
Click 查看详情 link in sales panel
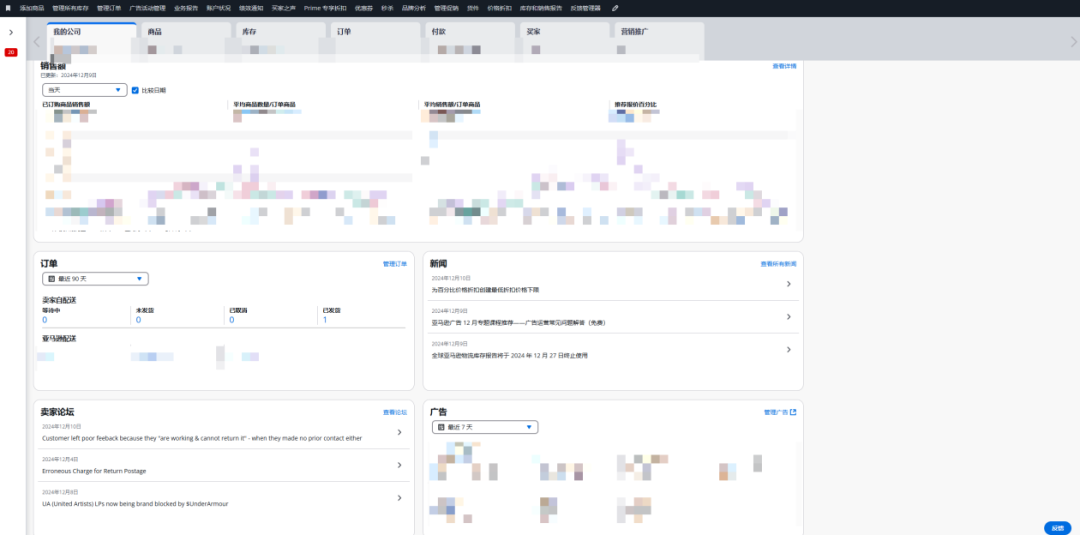[784, 66]
